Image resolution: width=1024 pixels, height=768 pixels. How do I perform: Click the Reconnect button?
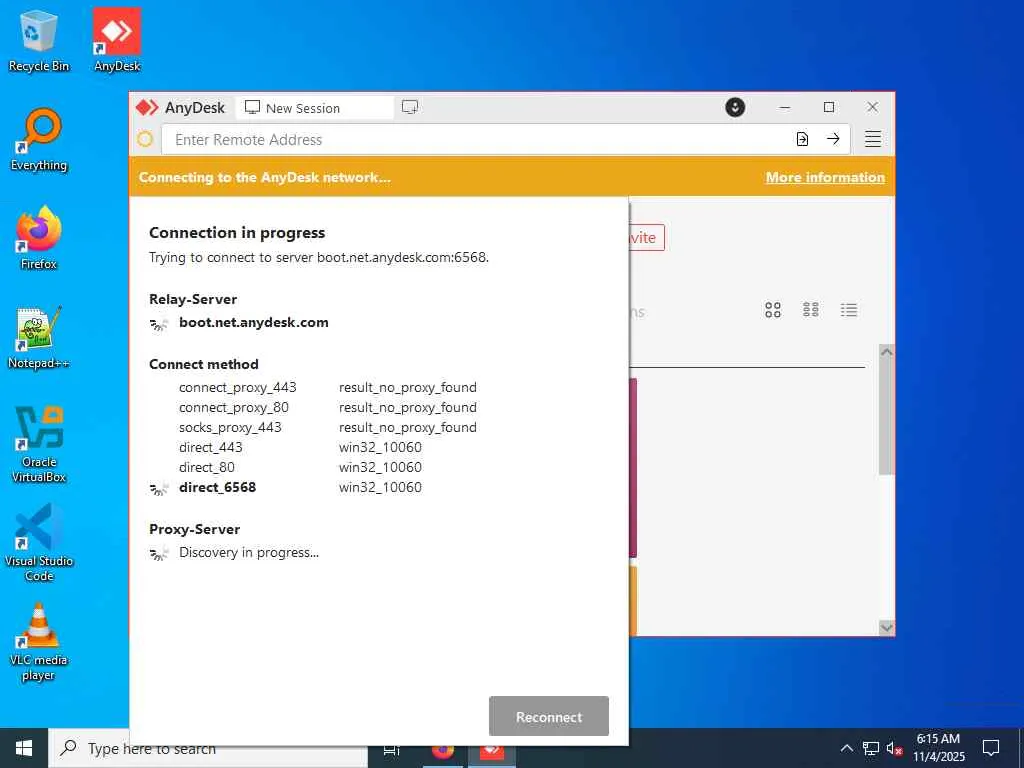point(549,716)
